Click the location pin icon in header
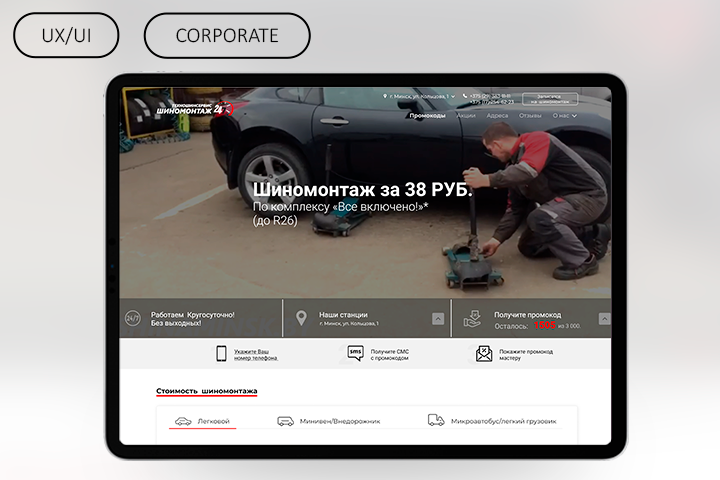 [x=385, y=96]
